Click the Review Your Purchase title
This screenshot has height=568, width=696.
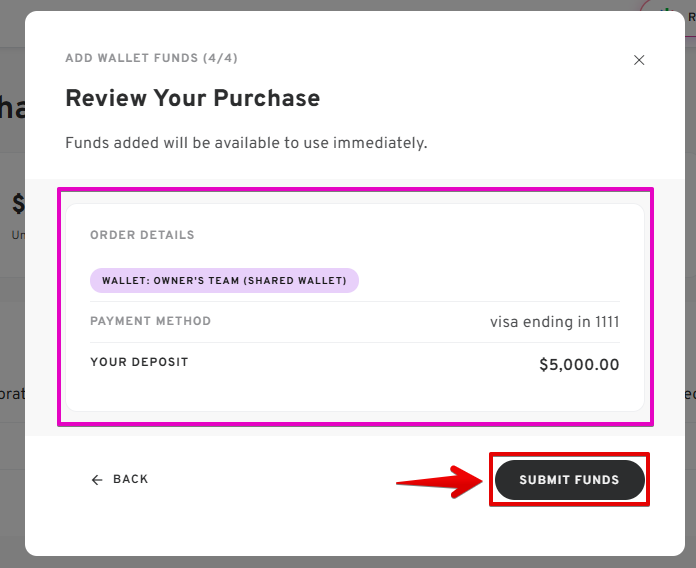click(x=192, y=98)
